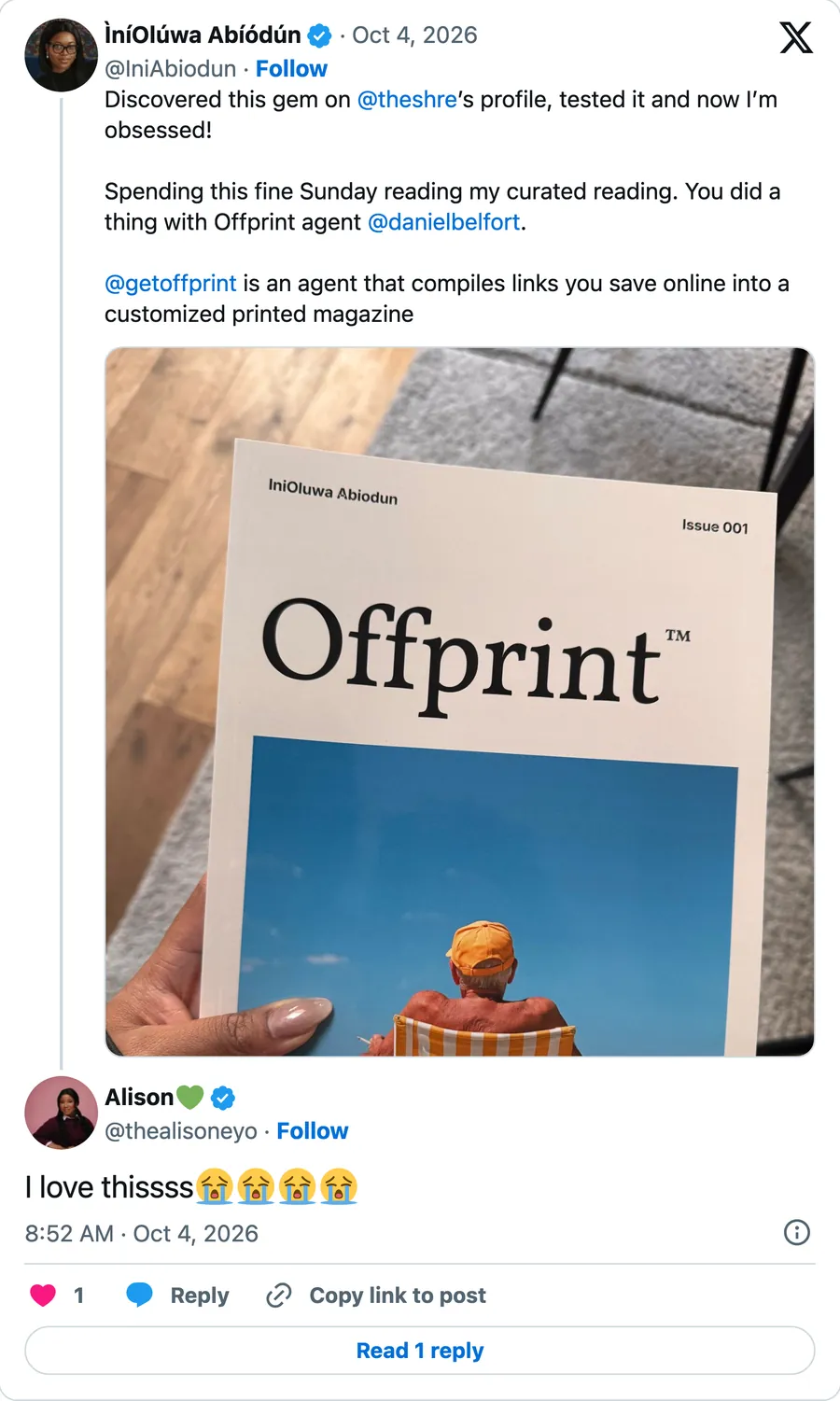Follow @IniAbiodun account
840x1401 pixels.
[291, 69]
